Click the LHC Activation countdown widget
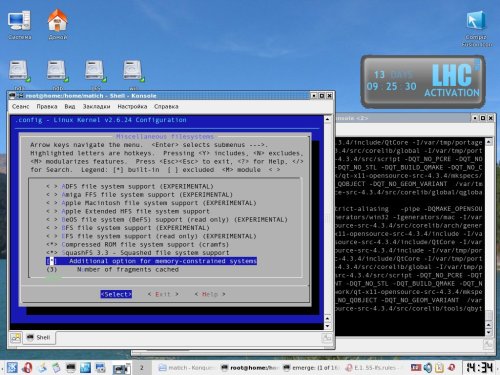The width and height of the screenshot is (500, 375). click(x=423, y=82)
